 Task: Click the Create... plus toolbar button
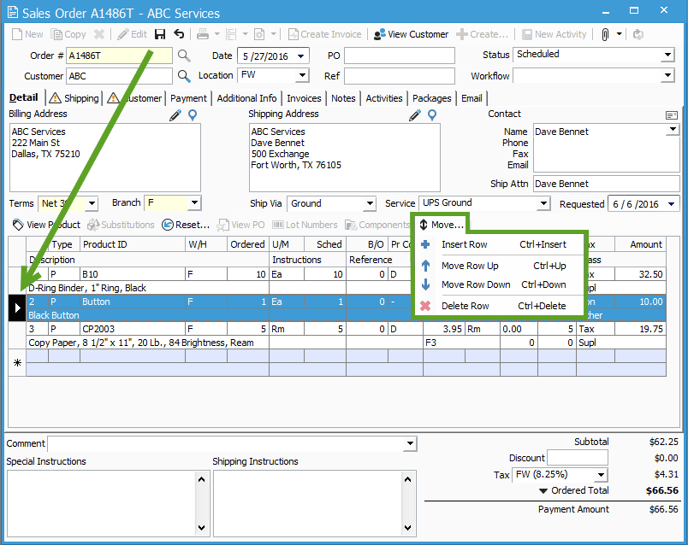(x=482, y=34)
